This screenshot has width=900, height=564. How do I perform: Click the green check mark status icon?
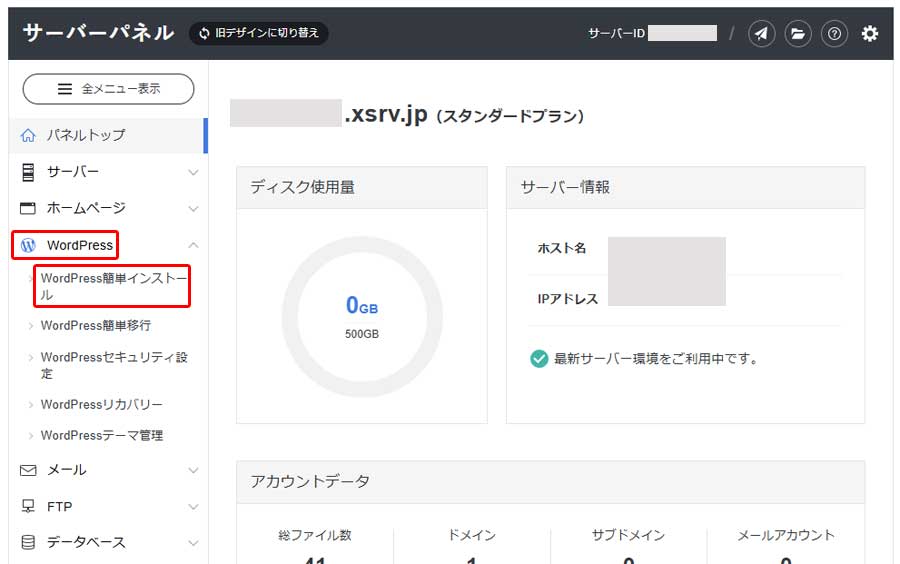539,359
